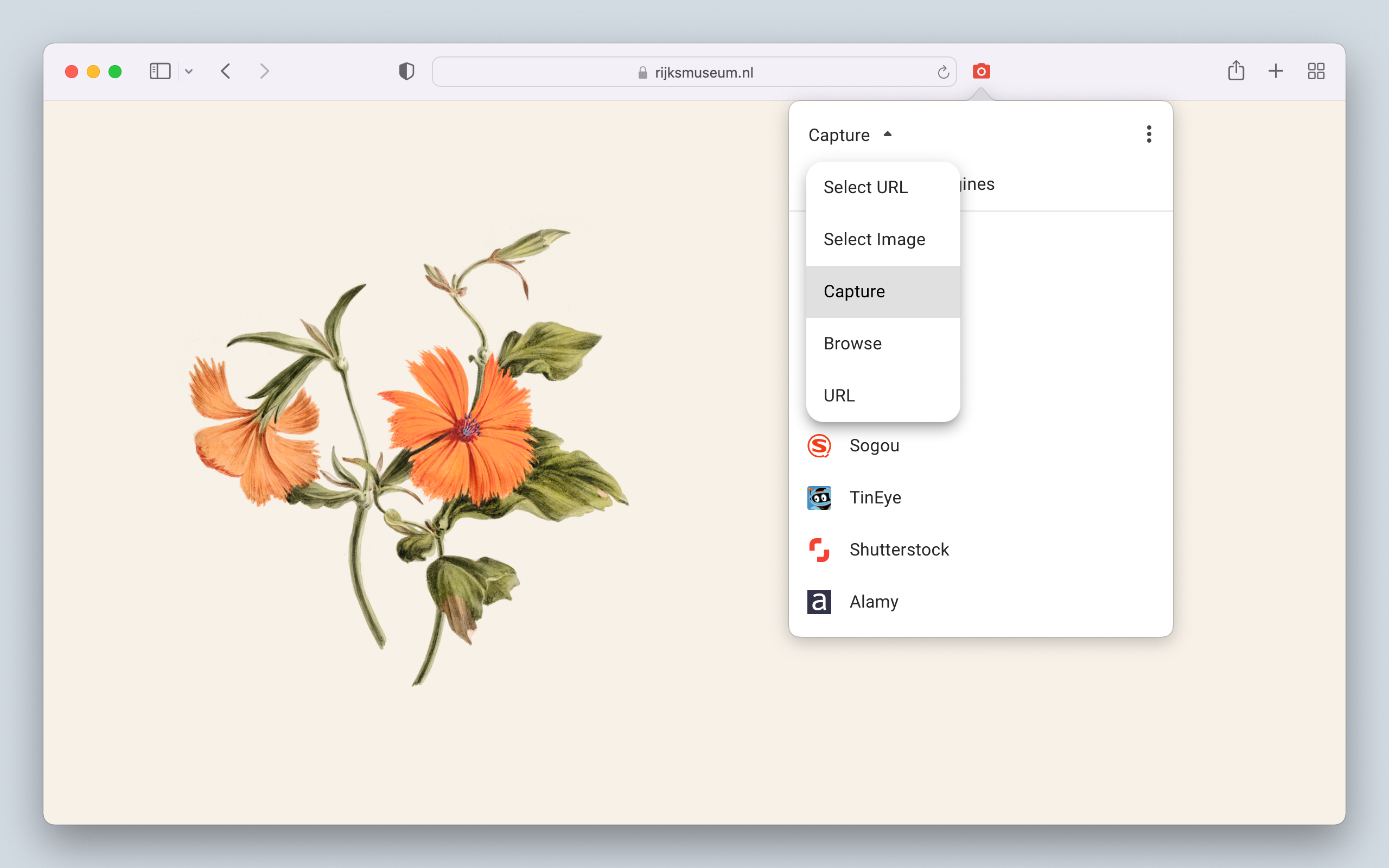Search with the Shutterstock engine

tap(899, 550)
